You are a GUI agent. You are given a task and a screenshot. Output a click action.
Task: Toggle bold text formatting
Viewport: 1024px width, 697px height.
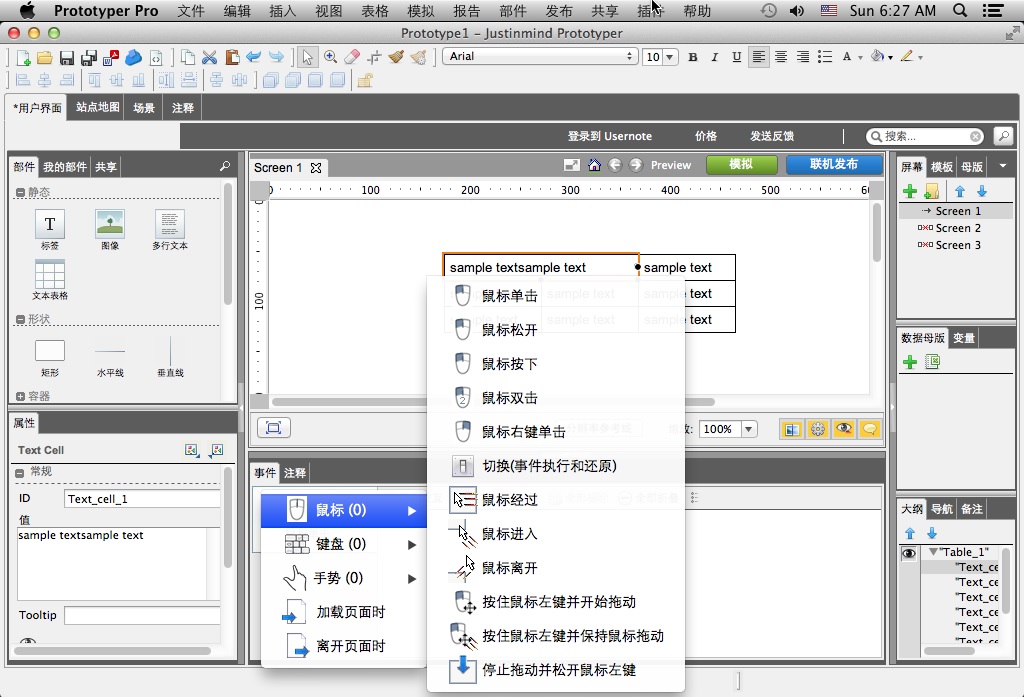pyautogui.click(x=692, y=57)
